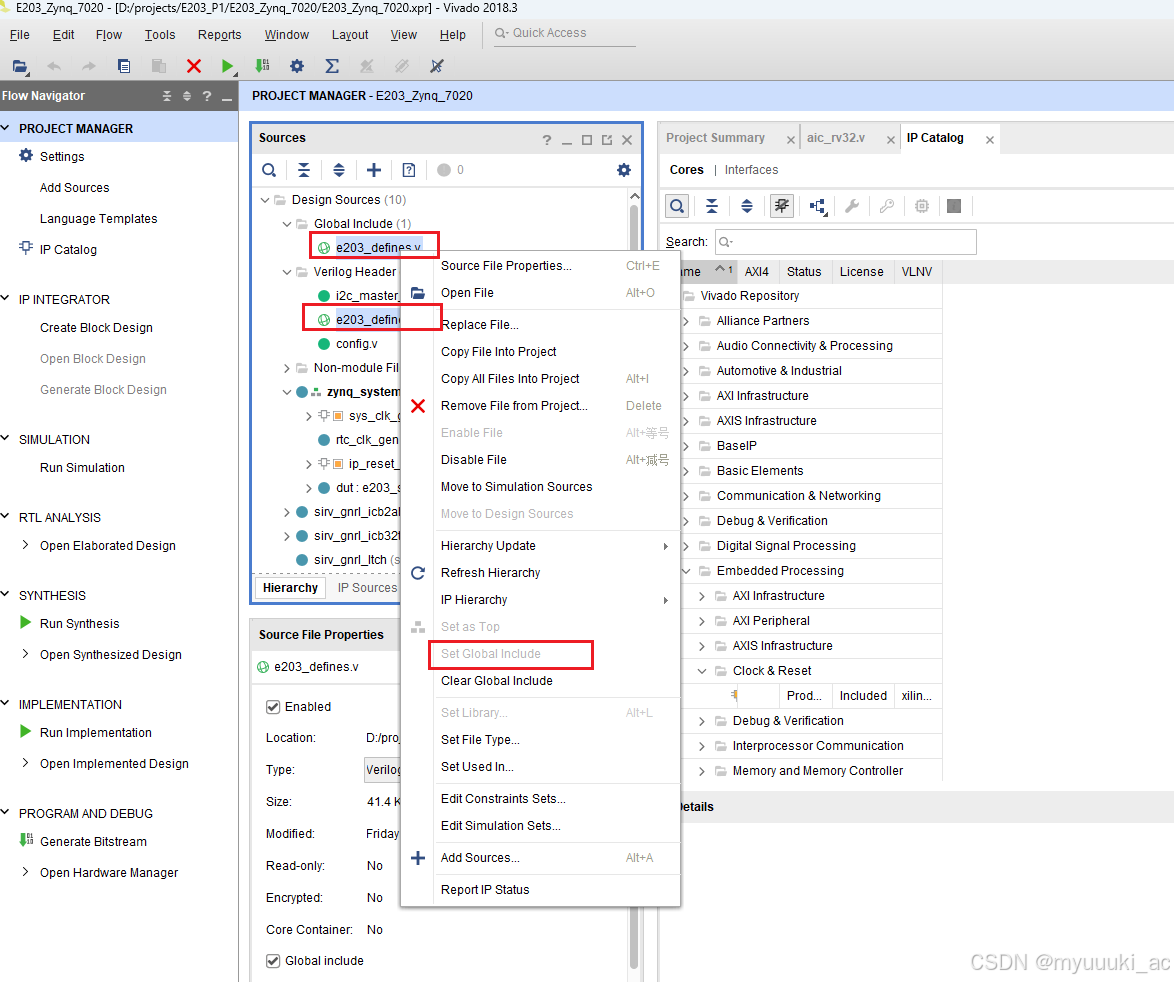Collapse the Design Sources tree node
The width and height of the screenshot is (1174, 982).
[x=265, y=200]
